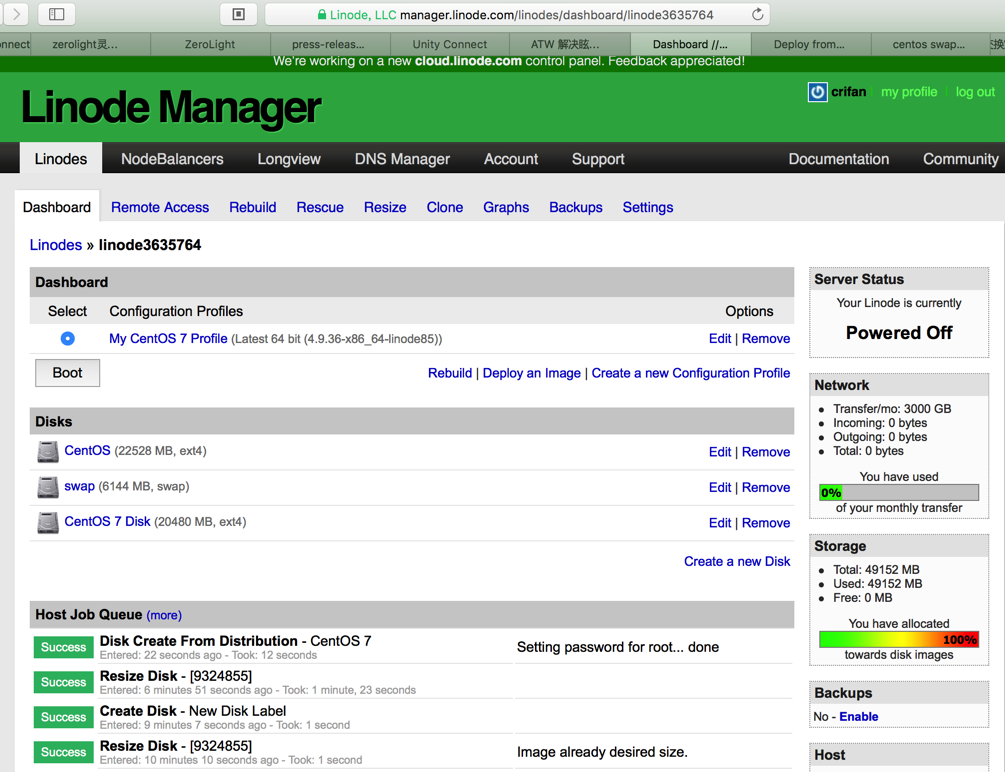Click Deploy an Image link

(531, 373)
